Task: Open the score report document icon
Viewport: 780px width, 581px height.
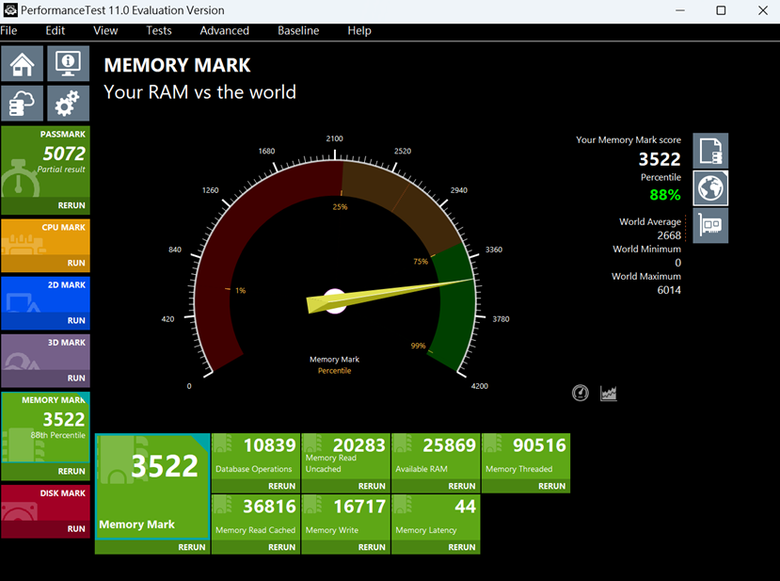Action: tap(710, 151)
